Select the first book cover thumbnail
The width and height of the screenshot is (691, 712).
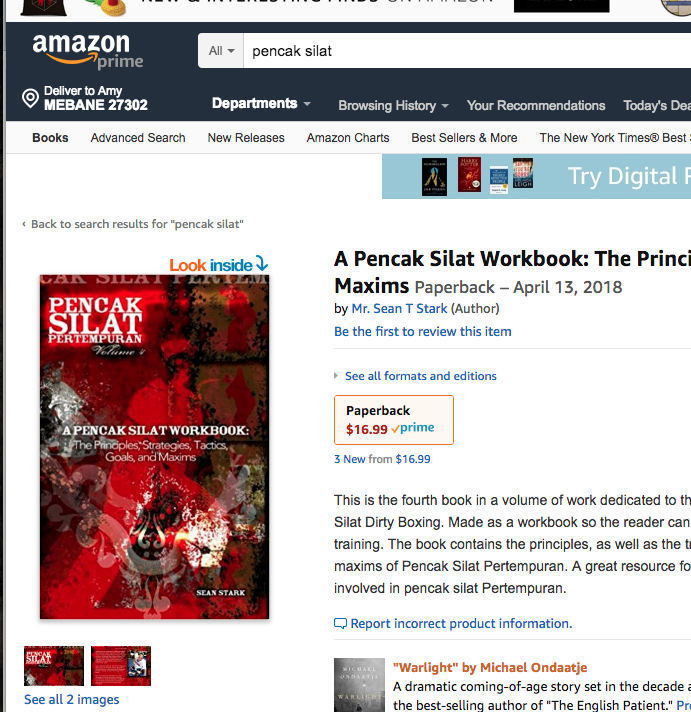[54, 666]
